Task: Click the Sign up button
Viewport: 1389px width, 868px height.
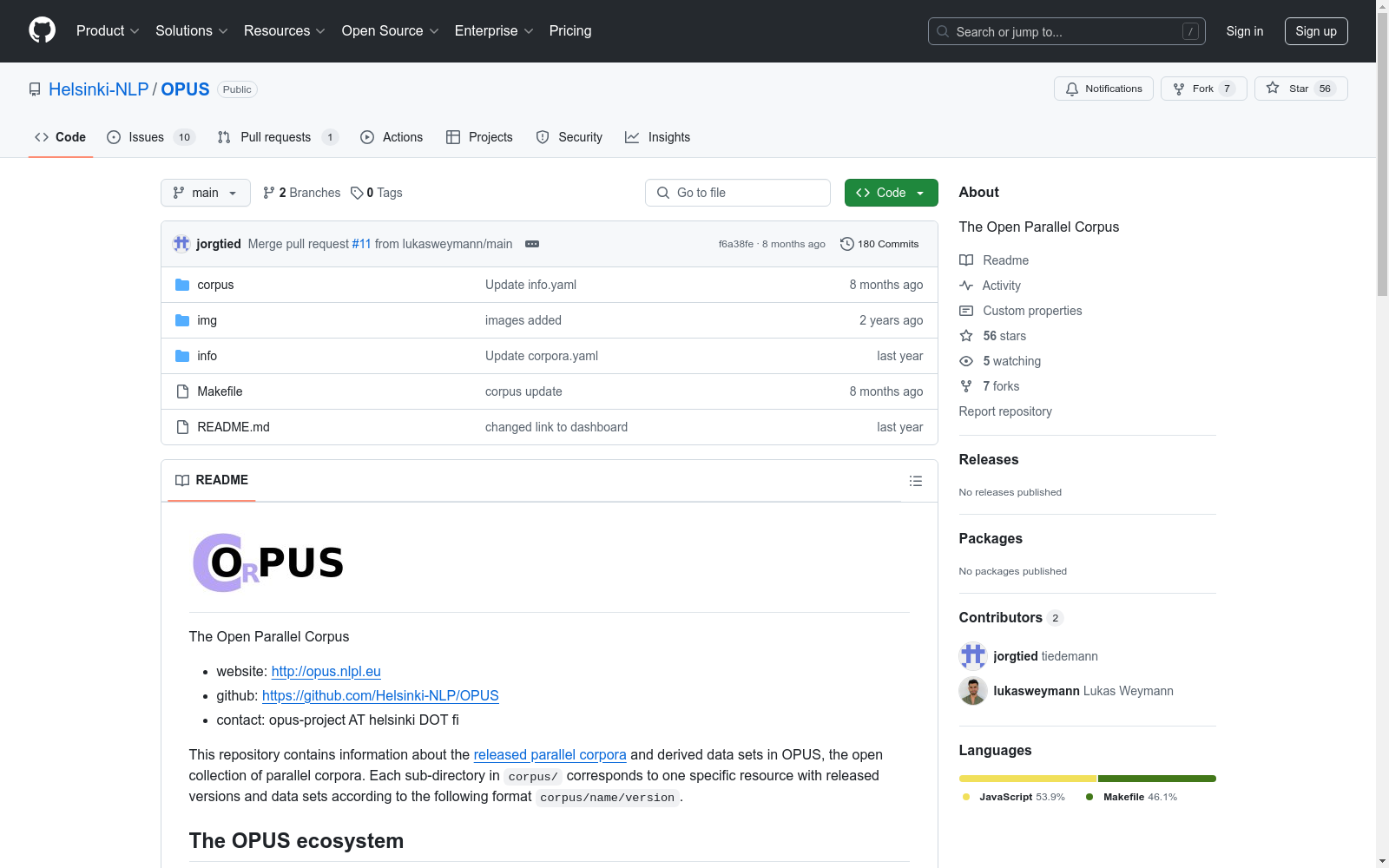Action: click(x=1316, y=31)
